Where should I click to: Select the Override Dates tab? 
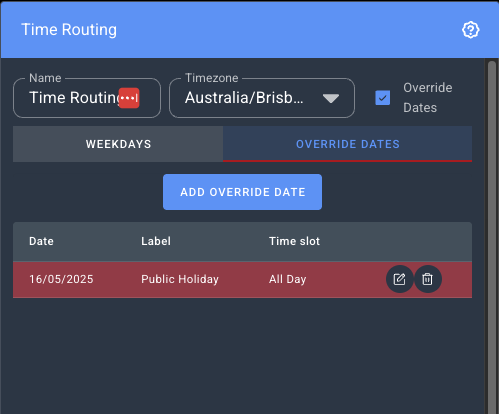click(347, 144)
